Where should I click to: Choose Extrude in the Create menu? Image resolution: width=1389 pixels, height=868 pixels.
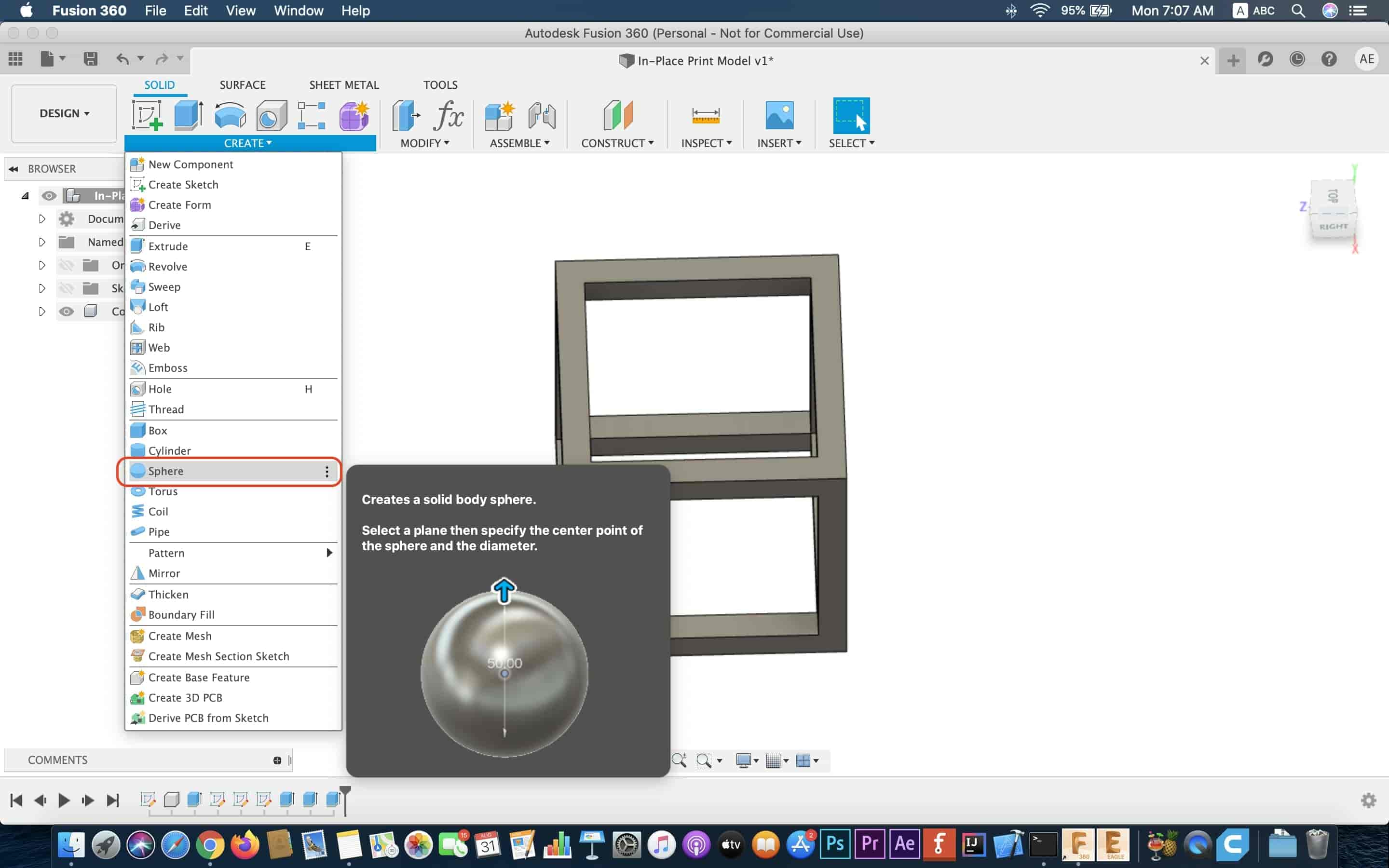click(x=233, y=246)
